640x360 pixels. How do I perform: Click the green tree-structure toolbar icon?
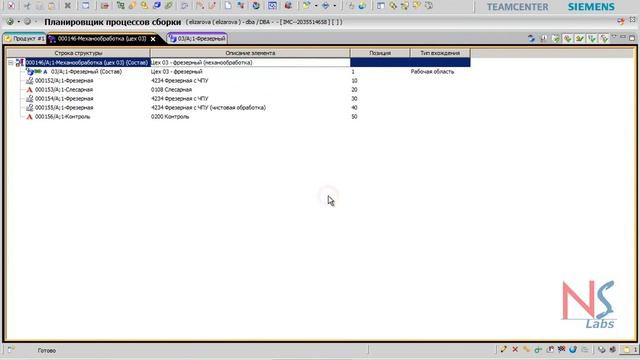[120, 6]
